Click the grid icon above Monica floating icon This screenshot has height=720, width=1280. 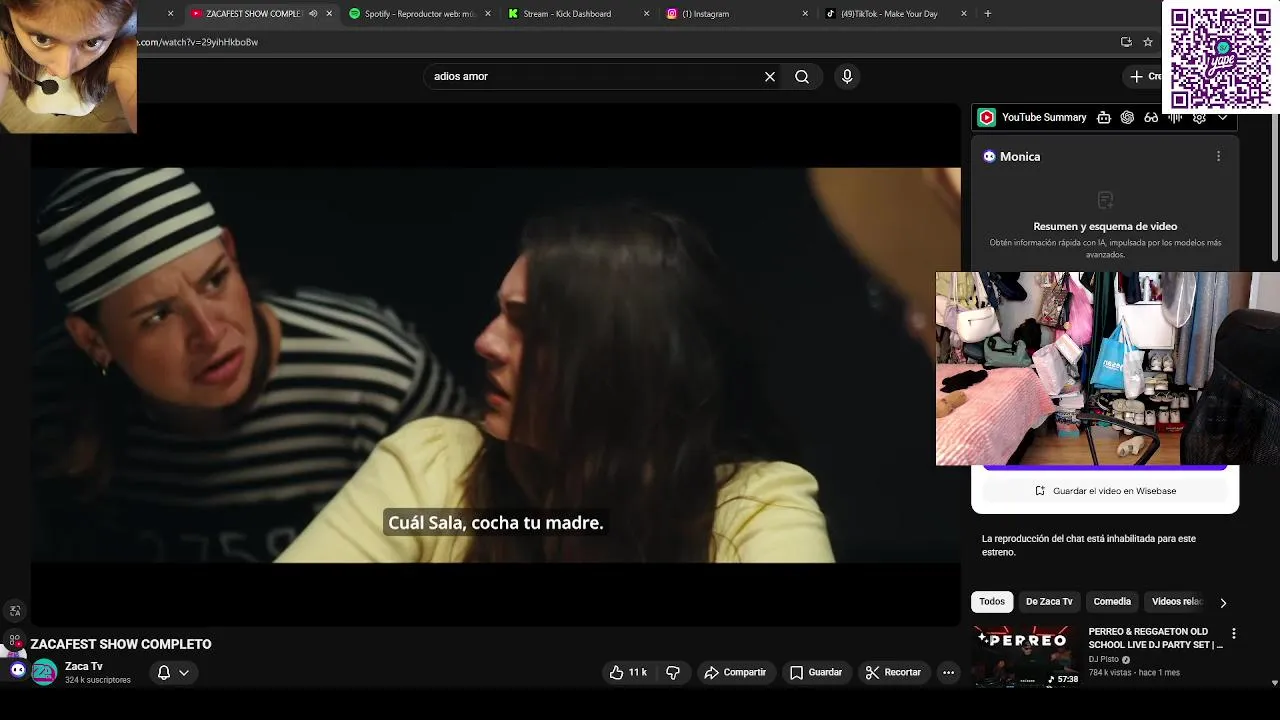click(x=14, y=640)
